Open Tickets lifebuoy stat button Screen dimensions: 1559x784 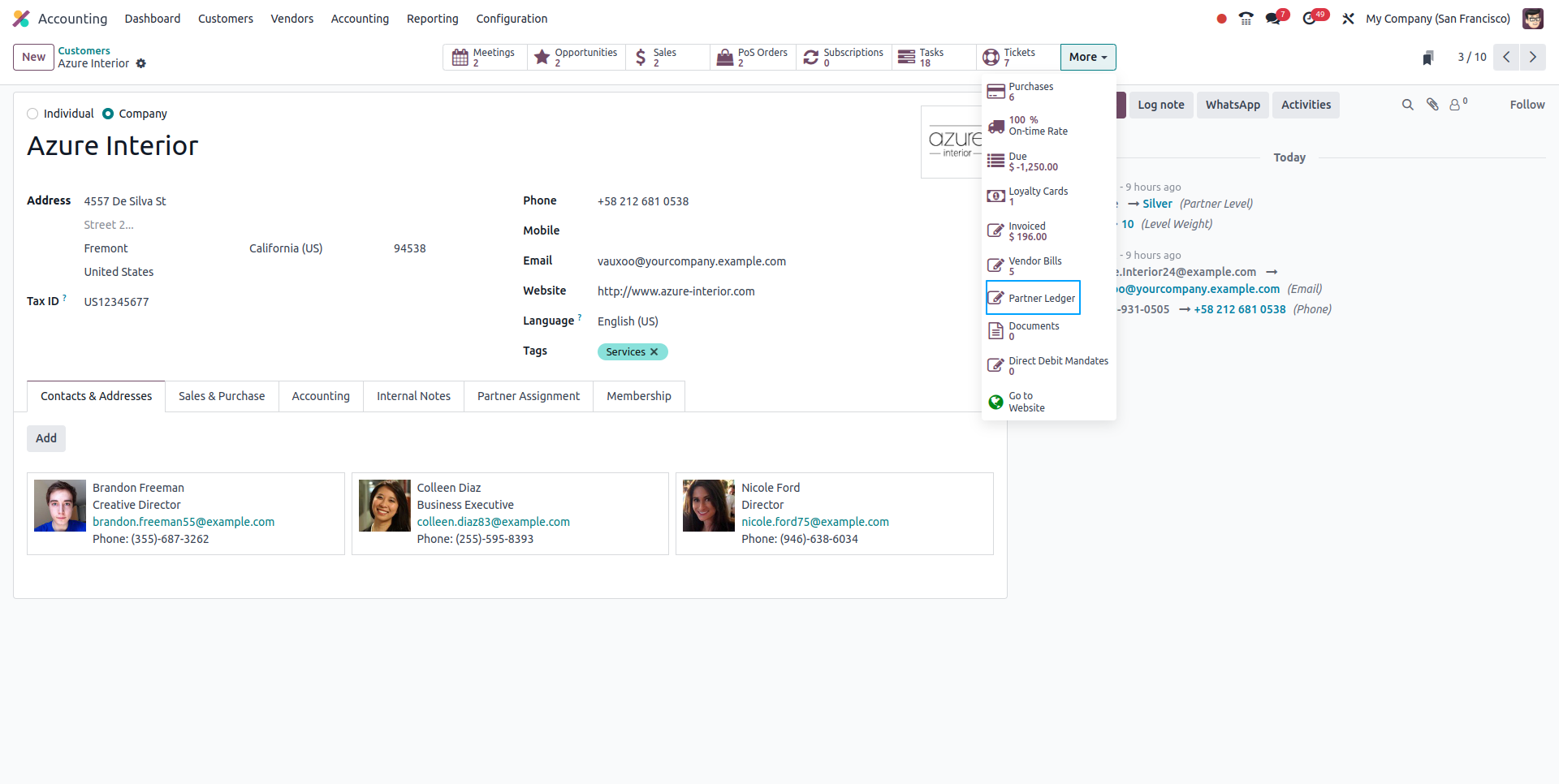click(1018, 57)
